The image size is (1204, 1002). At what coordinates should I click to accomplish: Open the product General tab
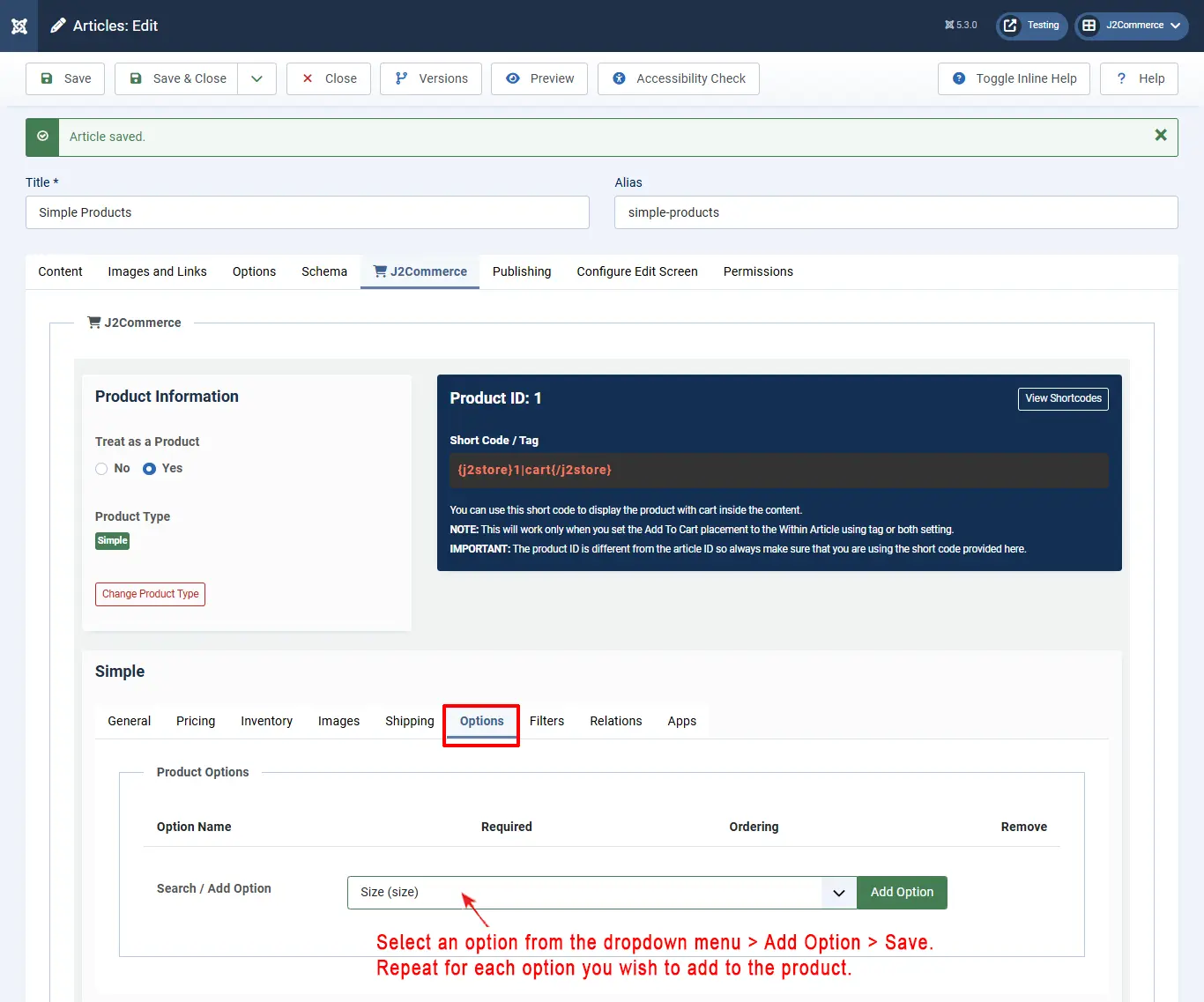[130, 721]
